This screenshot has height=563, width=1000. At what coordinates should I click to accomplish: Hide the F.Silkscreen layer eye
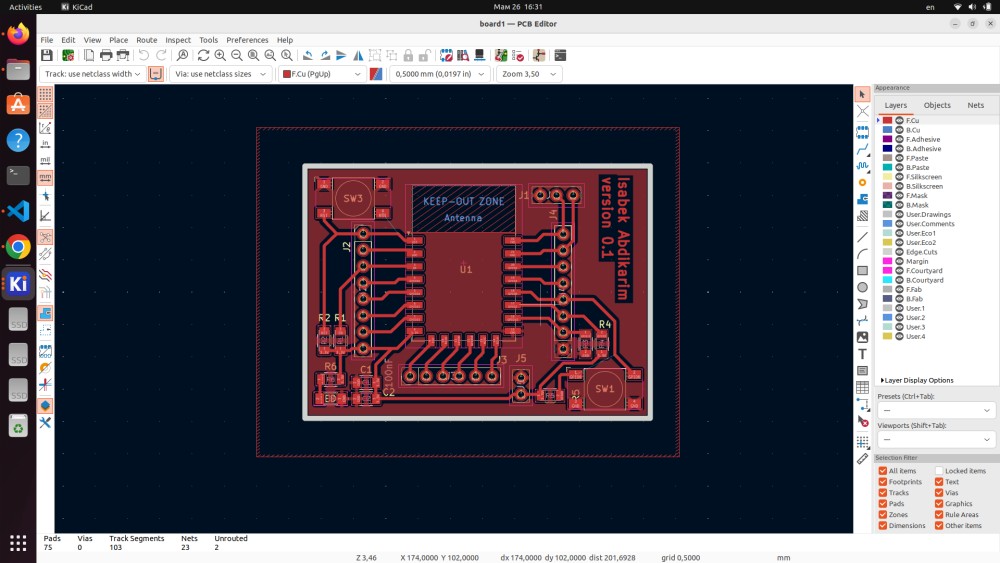point(899,177)
